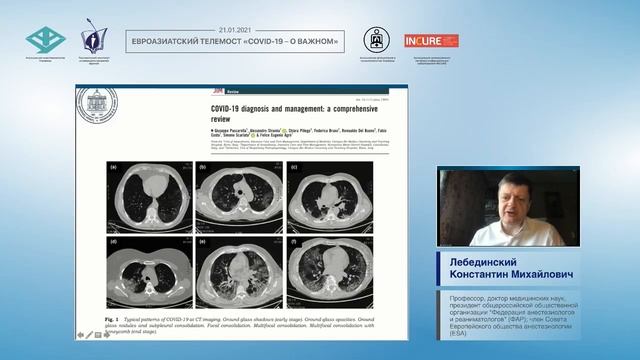The height and width of the screenshot is (360, 640).
Task: Click the speaker's credentials description text
Action: 513,316
